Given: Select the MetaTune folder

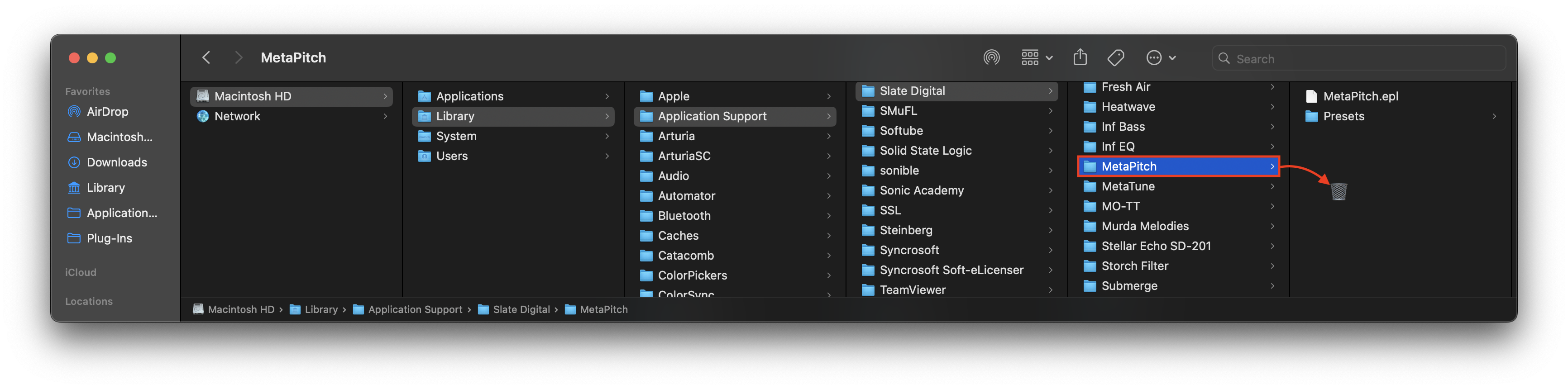Looking at the screenshot, I should click(1177, 187).
